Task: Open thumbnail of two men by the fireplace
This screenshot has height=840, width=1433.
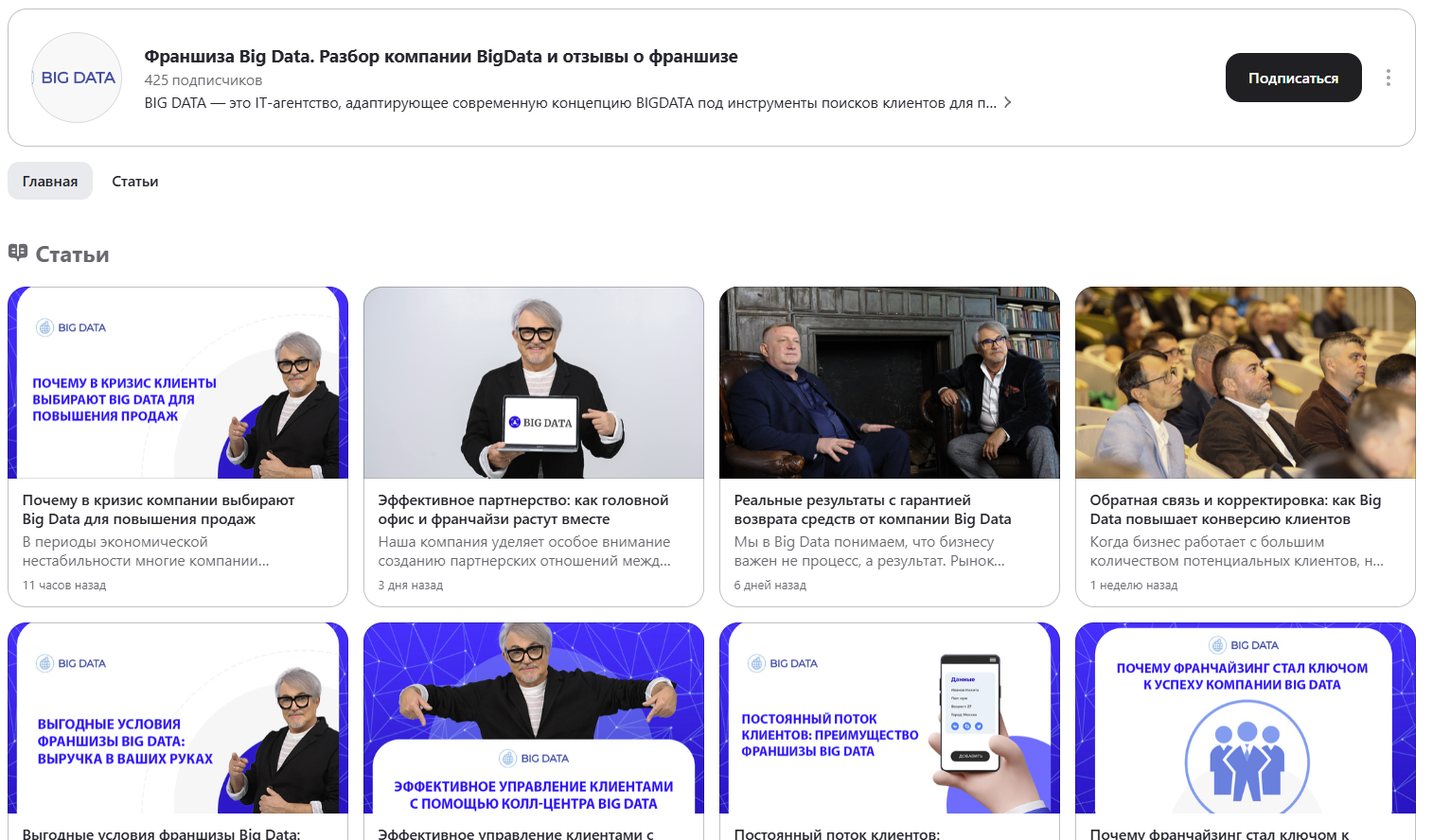Action: click(x=890, y=383)
